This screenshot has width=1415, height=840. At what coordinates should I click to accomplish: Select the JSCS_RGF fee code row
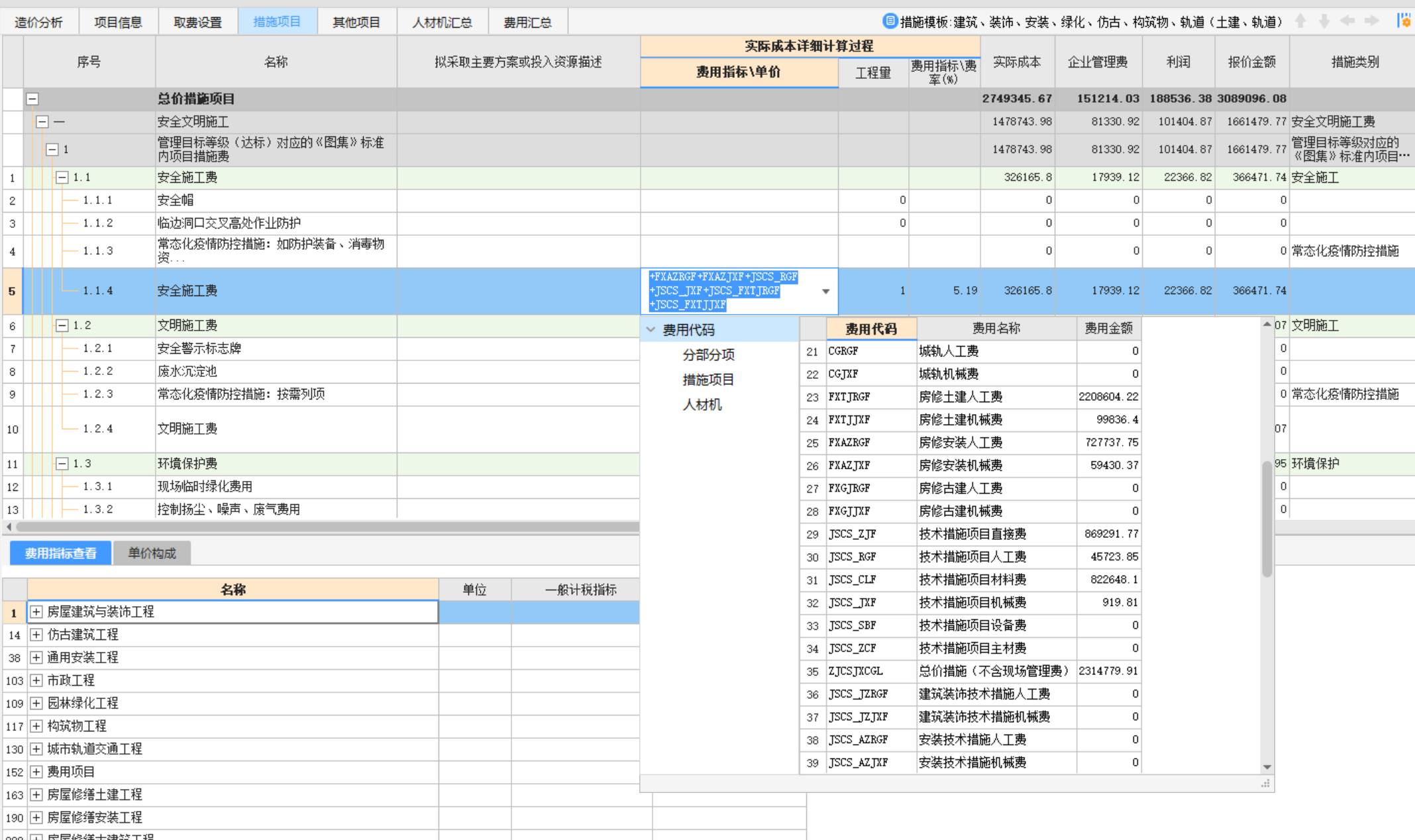pyautogui.click(x=970, y=557)
